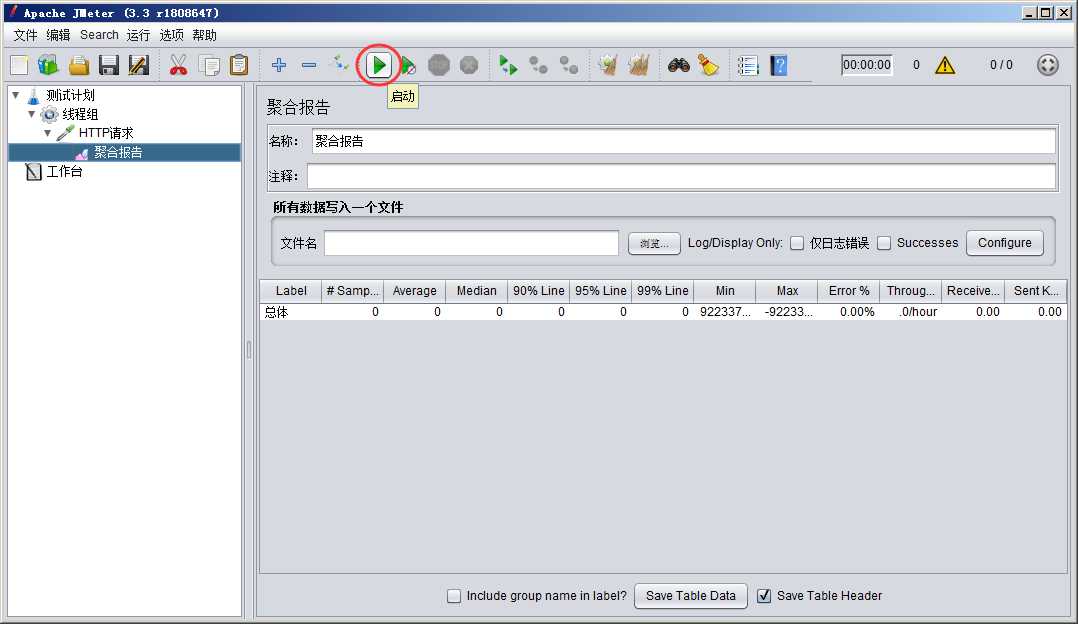Enable Include group name in label checkbox

tap(454, 596)
